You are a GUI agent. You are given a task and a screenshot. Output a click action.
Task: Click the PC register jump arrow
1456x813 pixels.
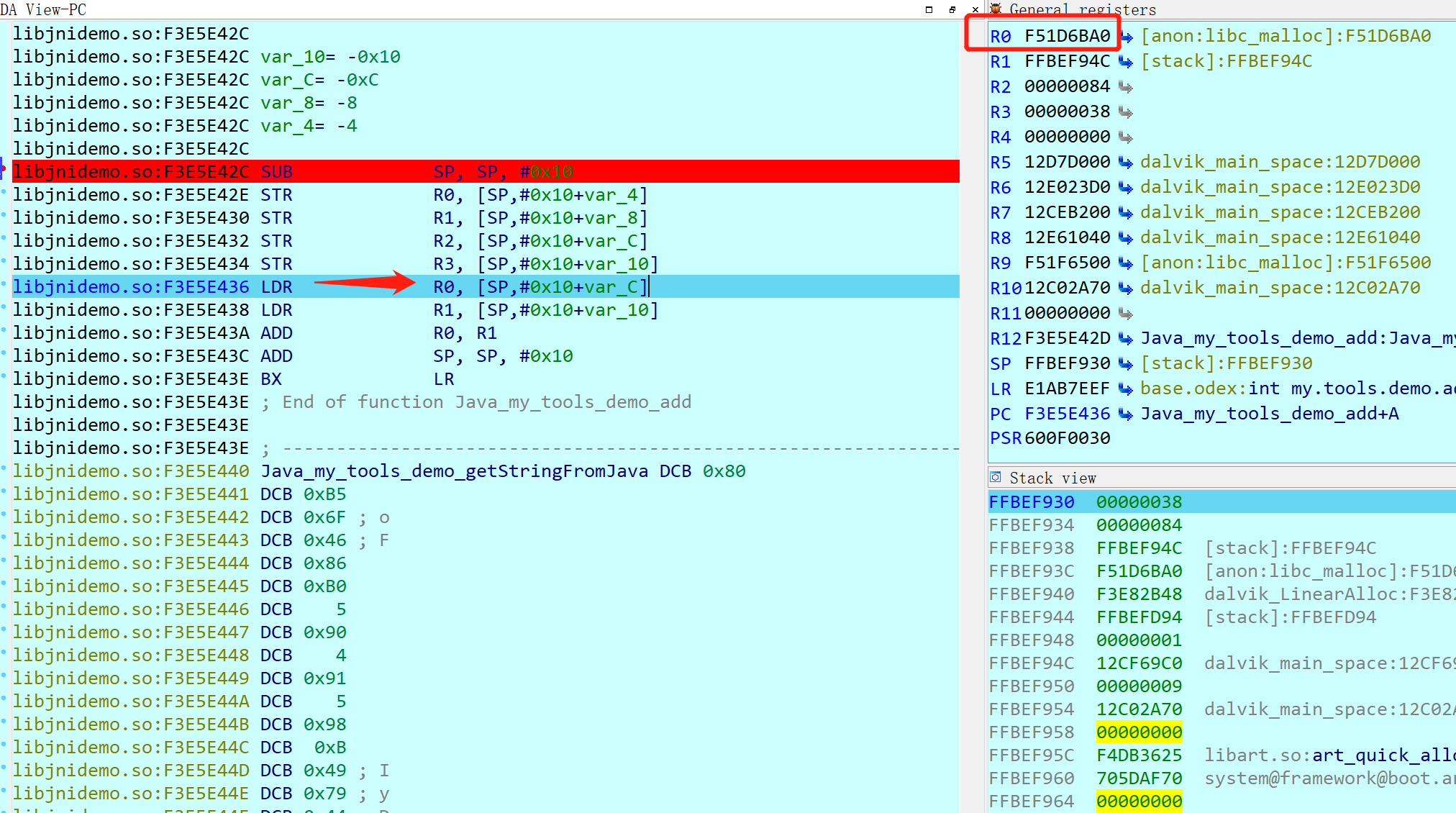[1127, 414]
